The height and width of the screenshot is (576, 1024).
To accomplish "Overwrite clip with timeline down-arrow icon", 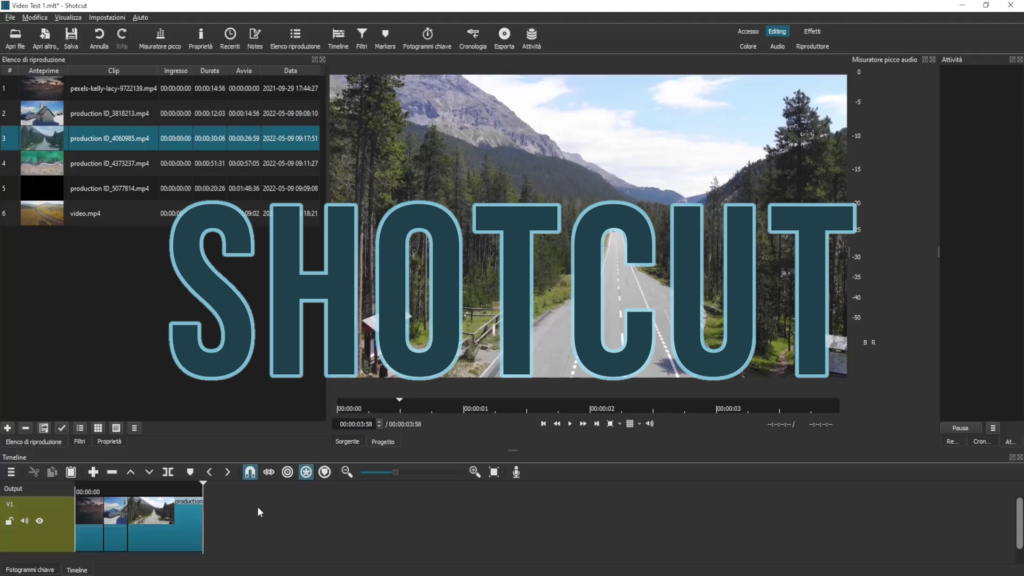I will coord(149,472).
